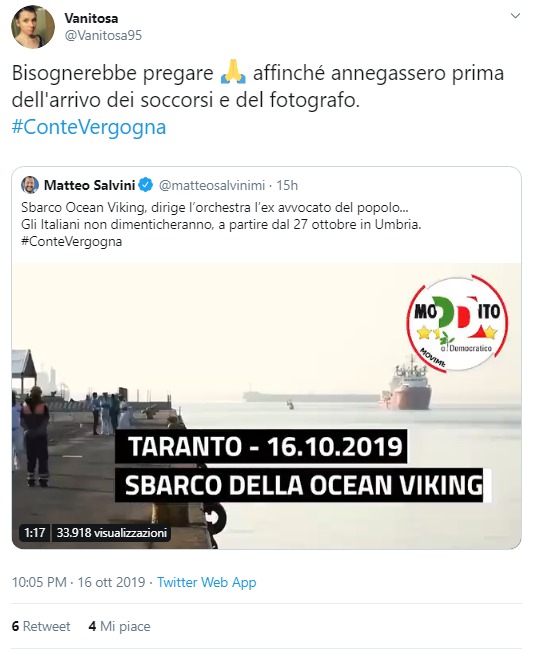536x651 pixels.
Task: Open the Twitter Web App source link
Action: pos(207,582)
